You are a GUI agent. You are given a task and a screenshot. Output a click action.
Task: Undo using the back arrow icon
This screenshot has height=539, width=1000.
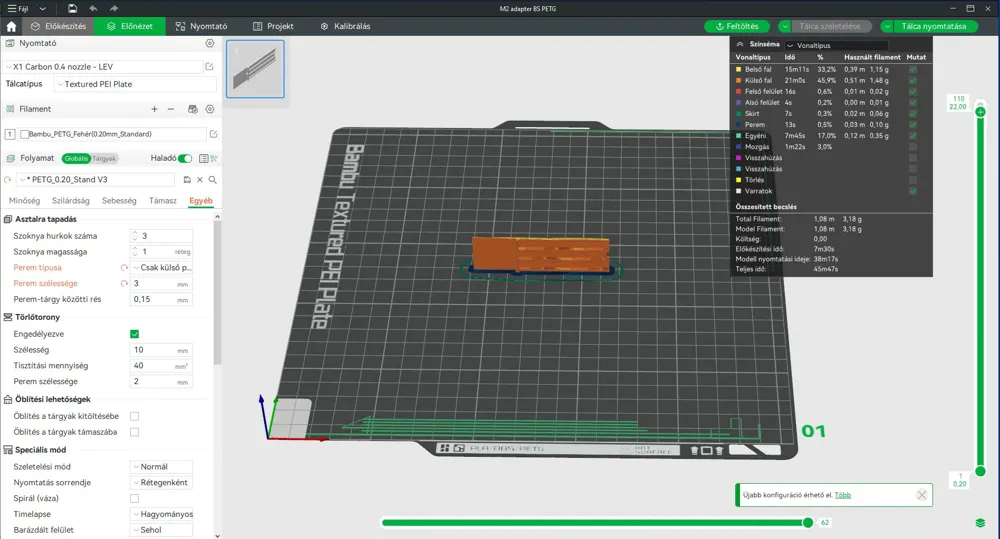pos(93,8)
